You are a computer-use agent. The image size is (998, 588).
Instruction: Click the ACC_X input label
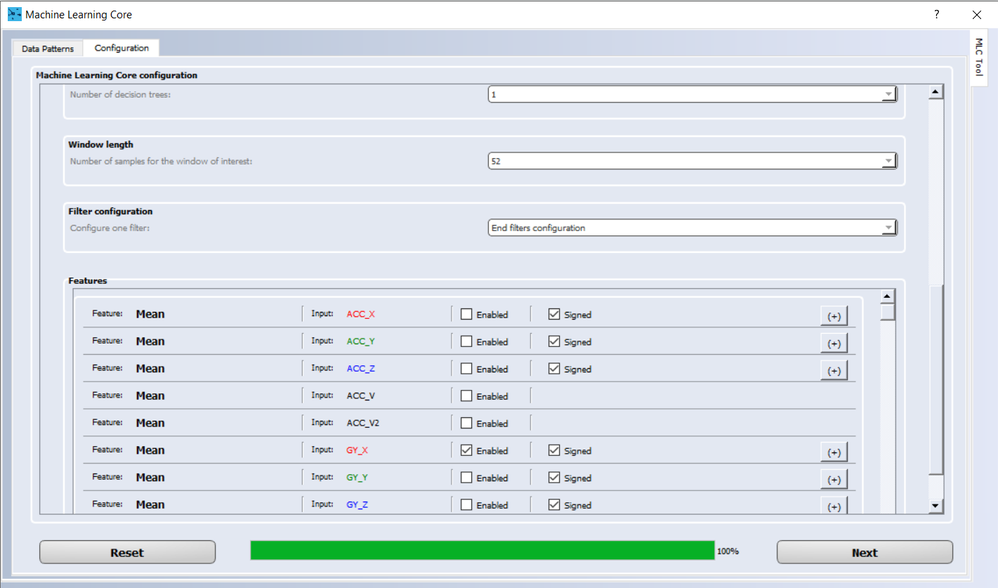(360, 314)
